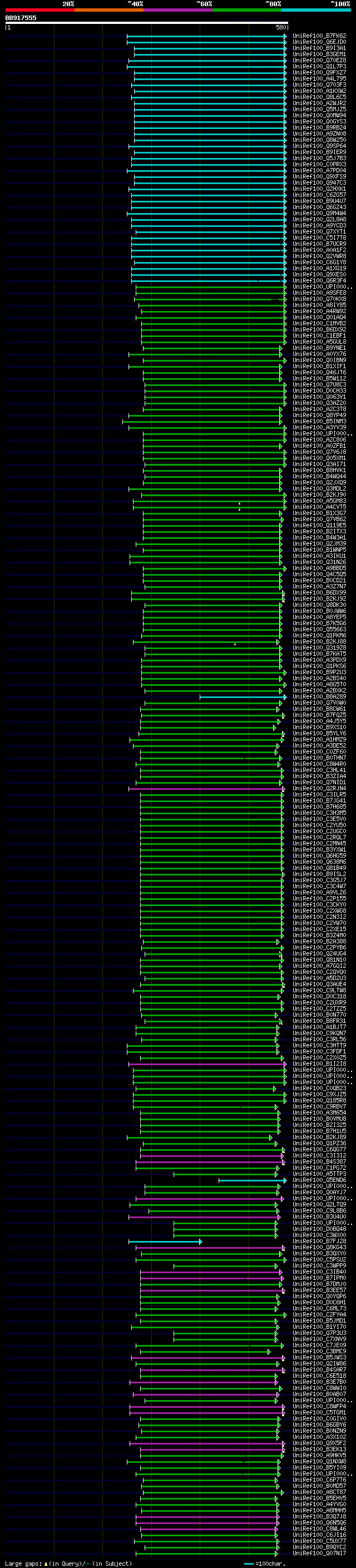Click the UniRef100_Q2HXK1 label

(x=319, y=189)
